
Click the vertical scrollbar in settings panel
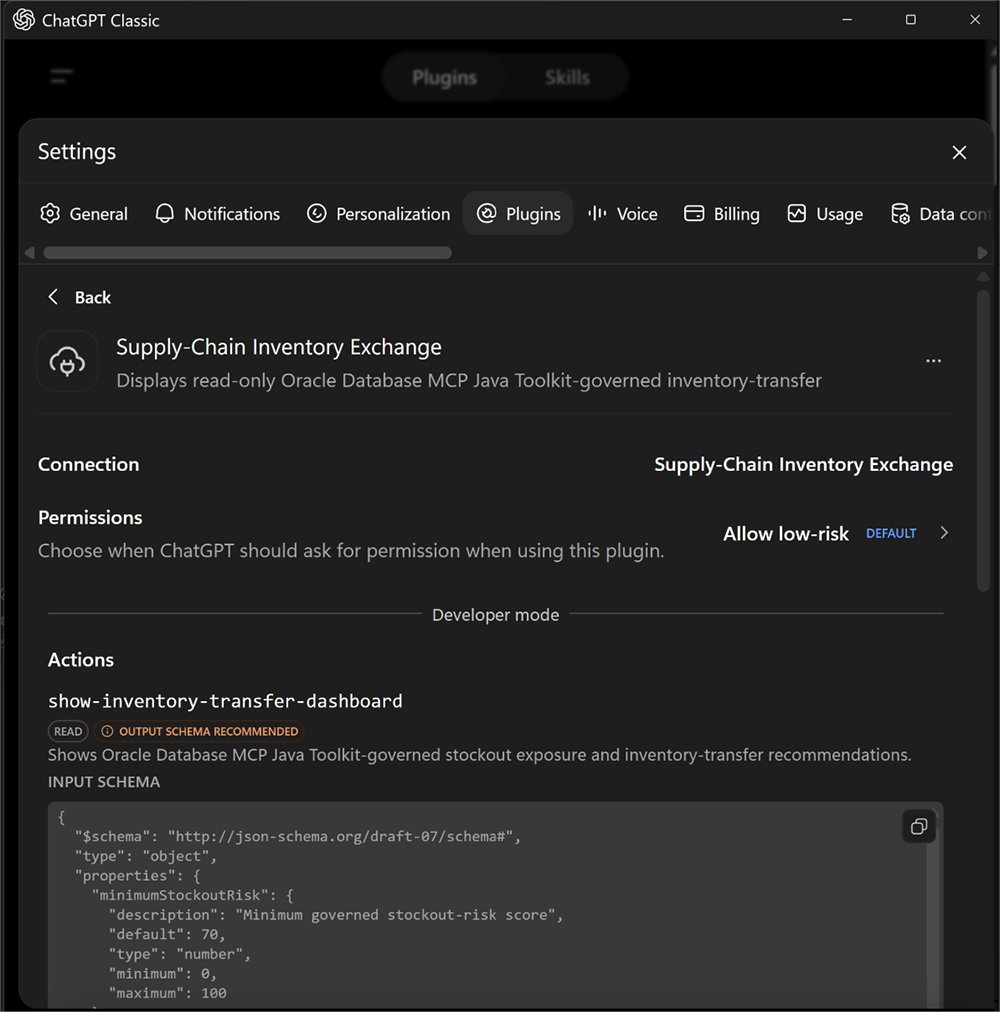(983, 441)
